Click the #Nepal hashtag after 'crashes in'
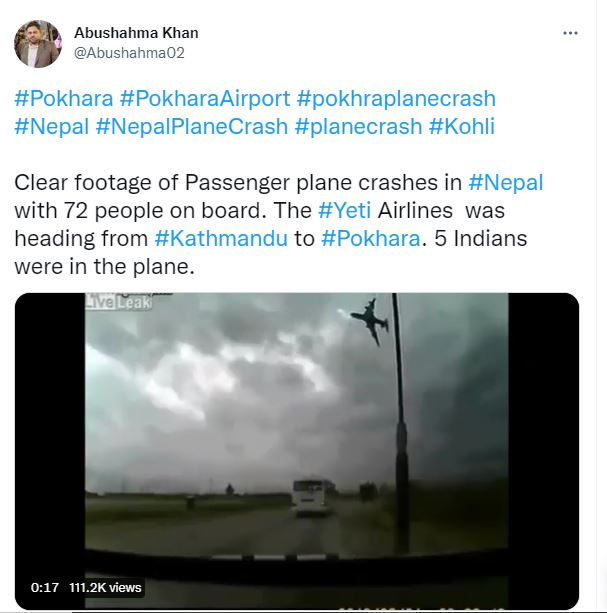The image size is (607, 613). 507,184
